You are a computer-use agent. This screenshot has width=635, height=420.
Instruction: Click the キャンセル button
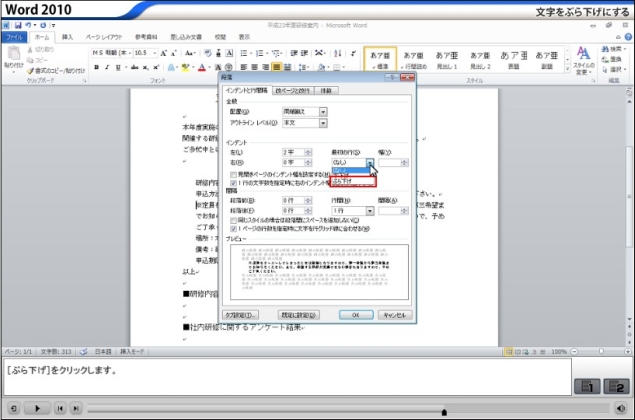pos(395,315)
